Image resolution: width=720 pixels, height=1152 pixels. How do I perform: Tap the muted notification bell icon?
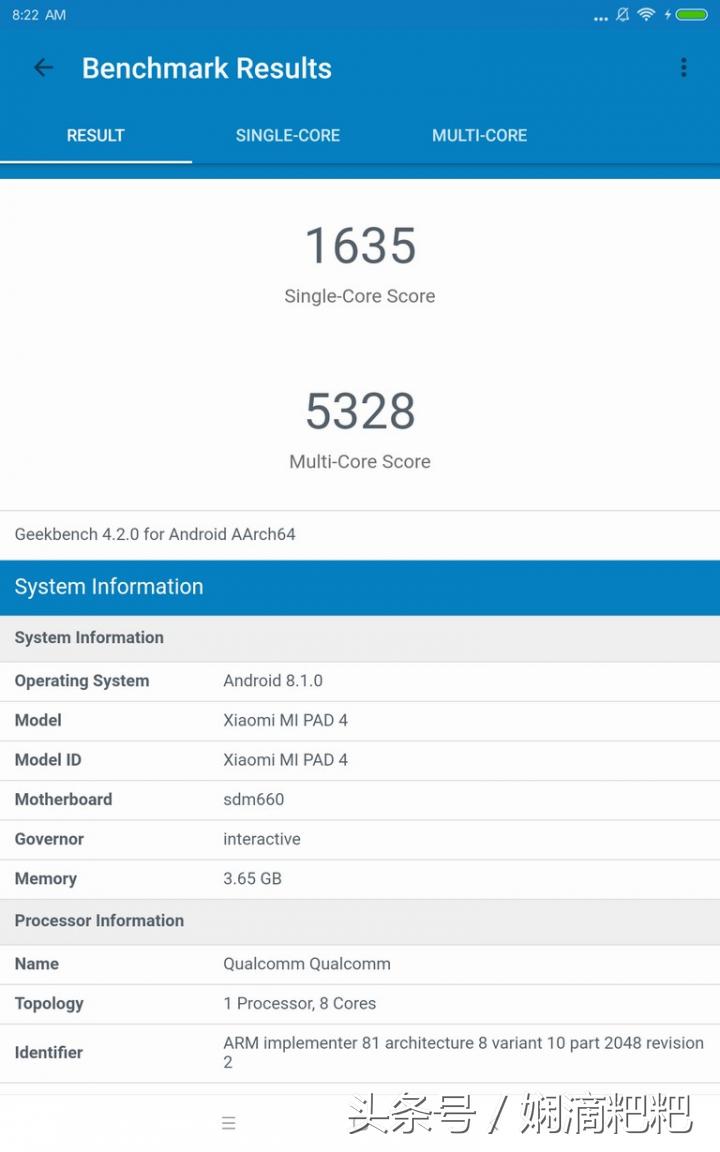pos(622,15)
